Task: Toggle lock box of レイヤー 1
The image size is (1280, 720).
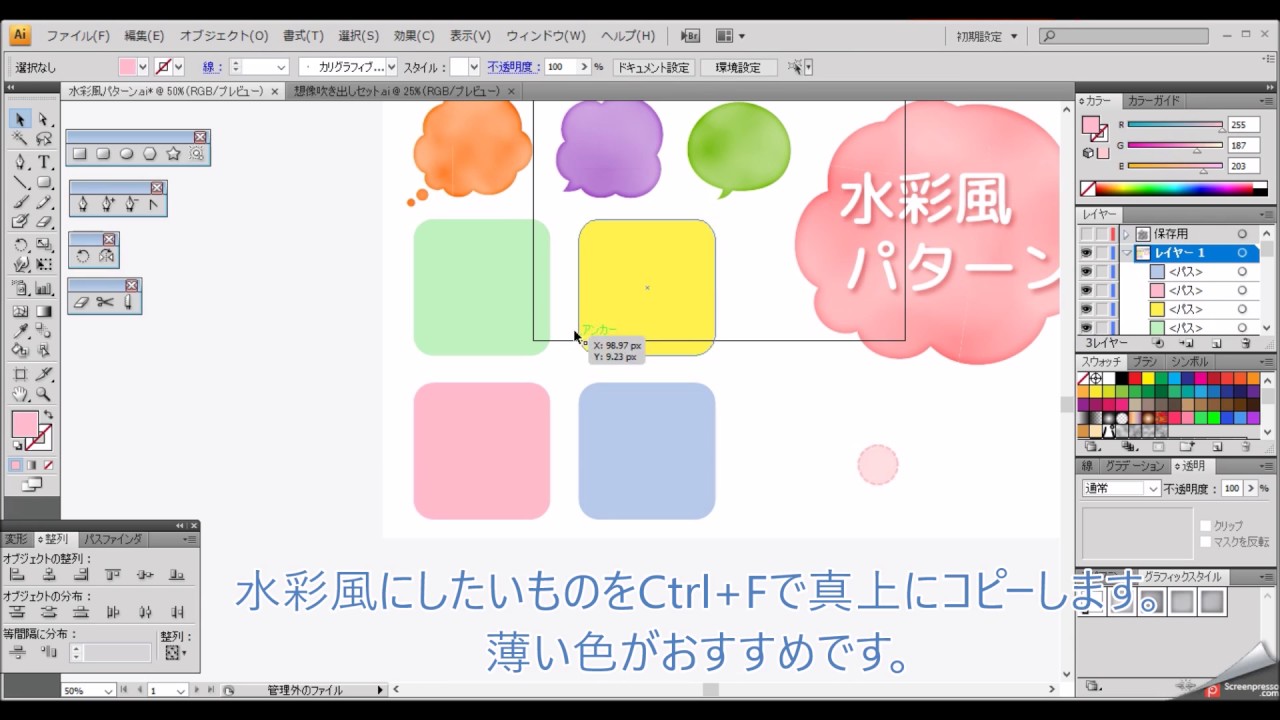Action: click(1101, 253)
